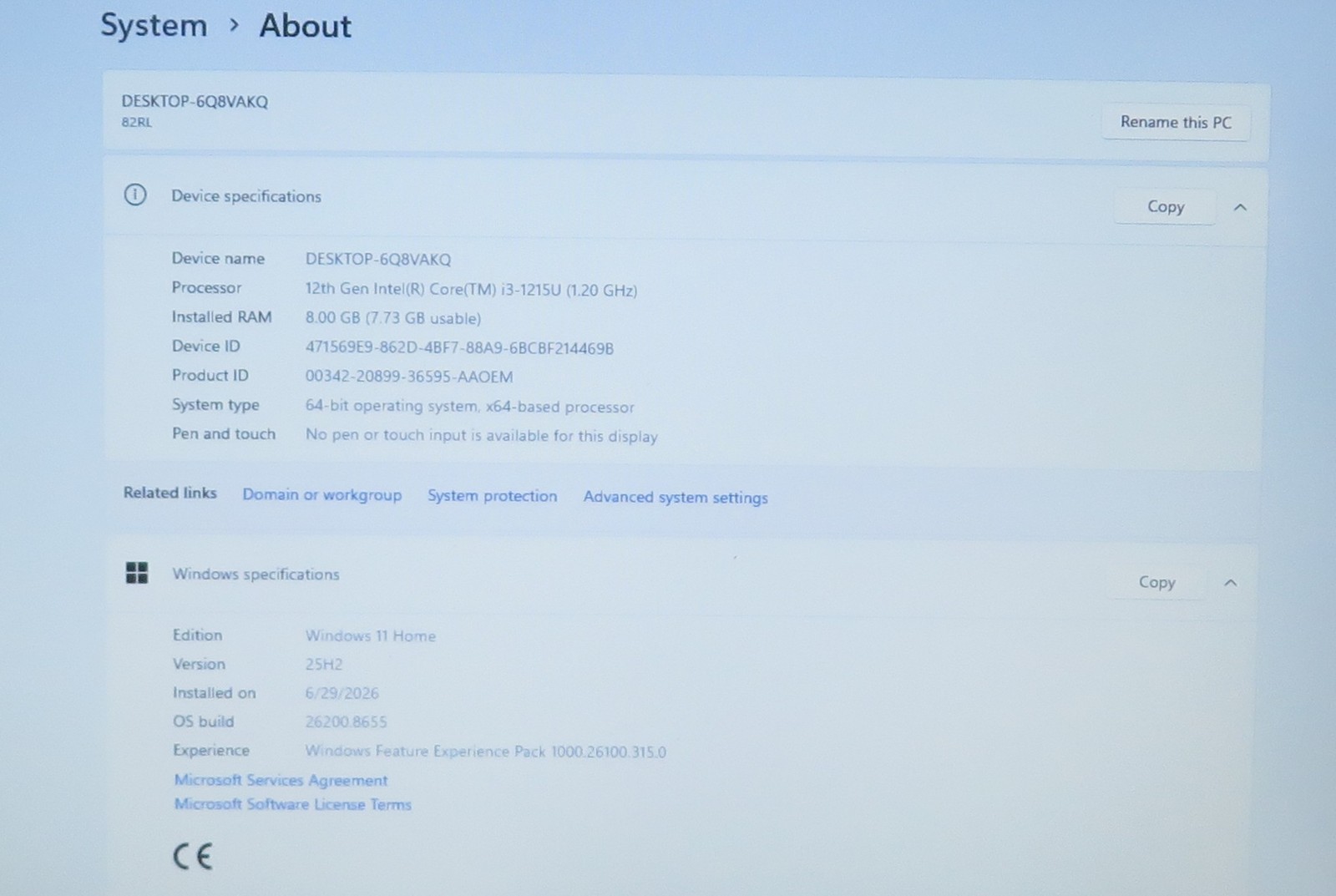Click the Edition value Windows 11 Home
1336x896 pixels.
[x=371, y=635]
